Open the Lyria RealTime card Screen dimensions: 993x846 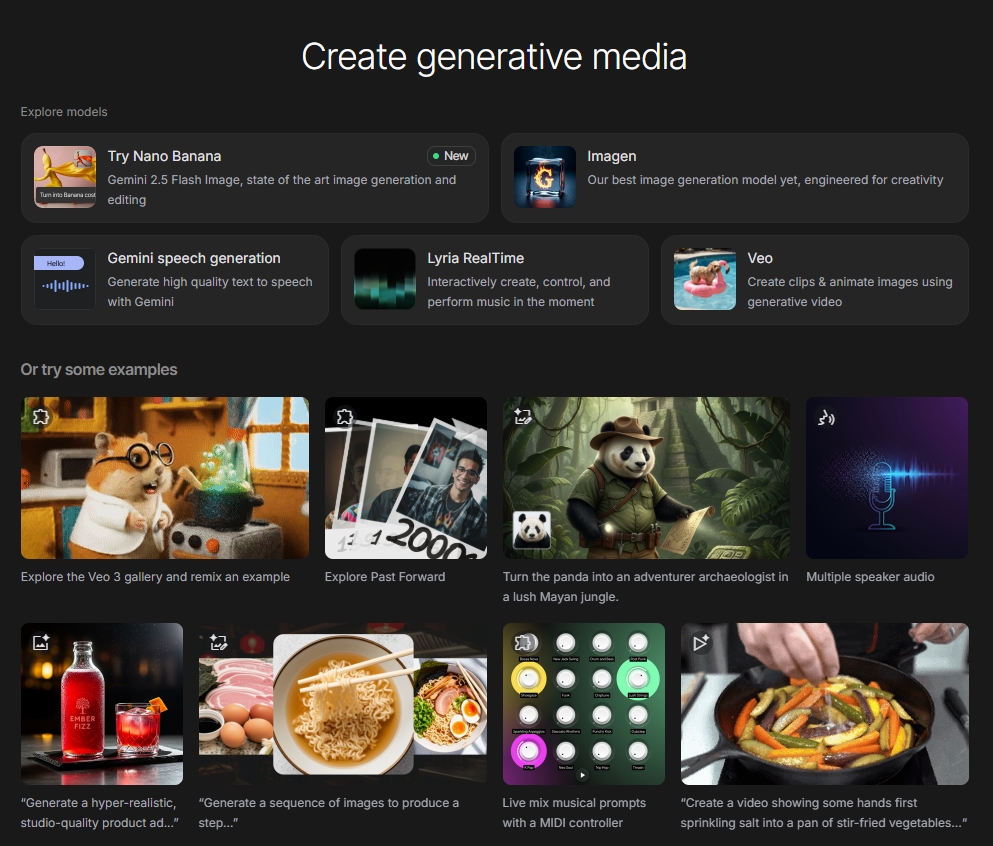[495, 280]
